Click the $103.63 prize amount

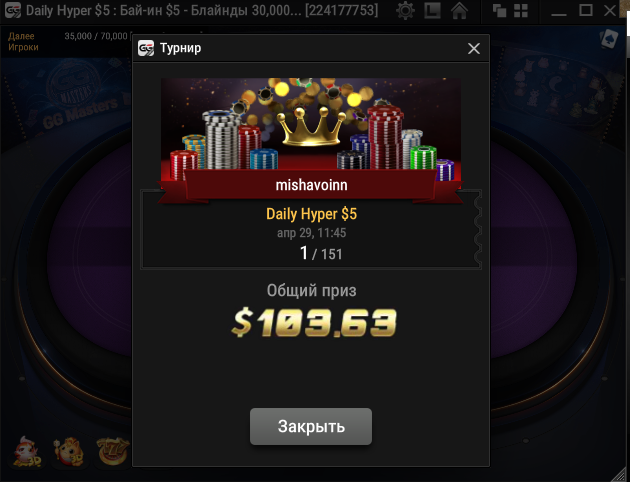coord(314,322)
